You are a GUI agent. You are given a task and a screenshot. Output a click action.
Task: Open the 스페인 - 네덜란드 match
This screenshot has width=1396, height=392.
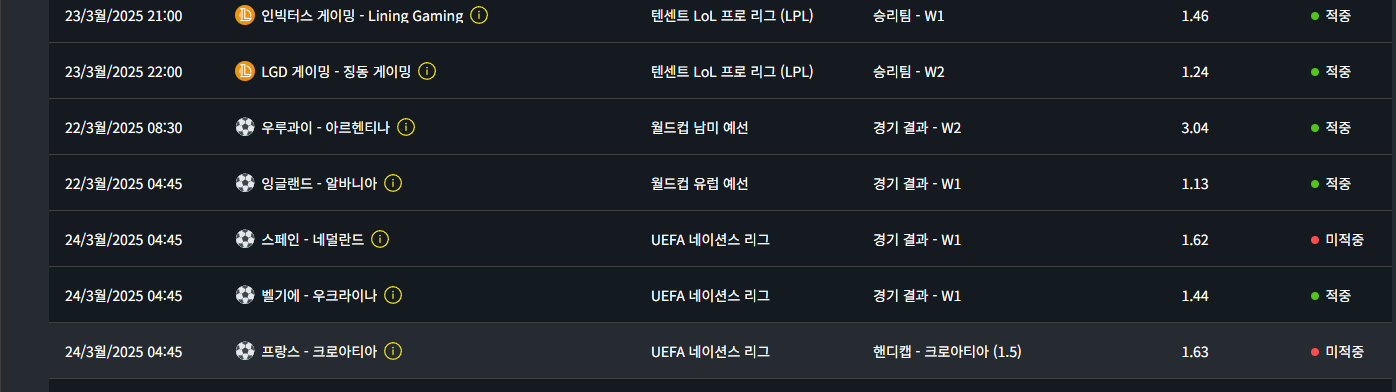coord(312,240)
